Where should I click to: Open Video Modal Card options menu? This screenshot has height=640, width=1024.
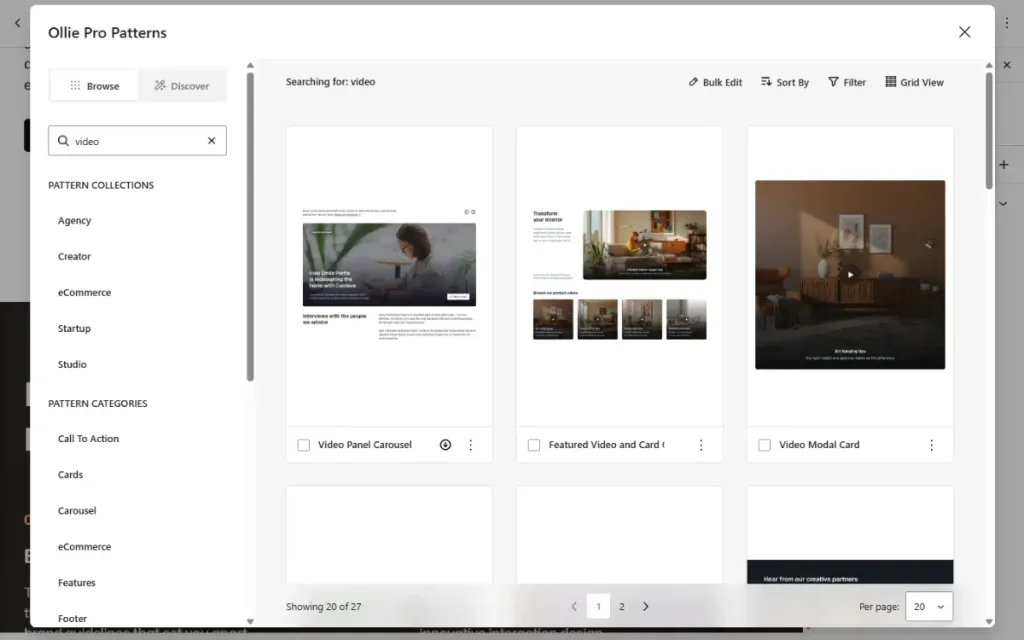click(x=932, y=445)
